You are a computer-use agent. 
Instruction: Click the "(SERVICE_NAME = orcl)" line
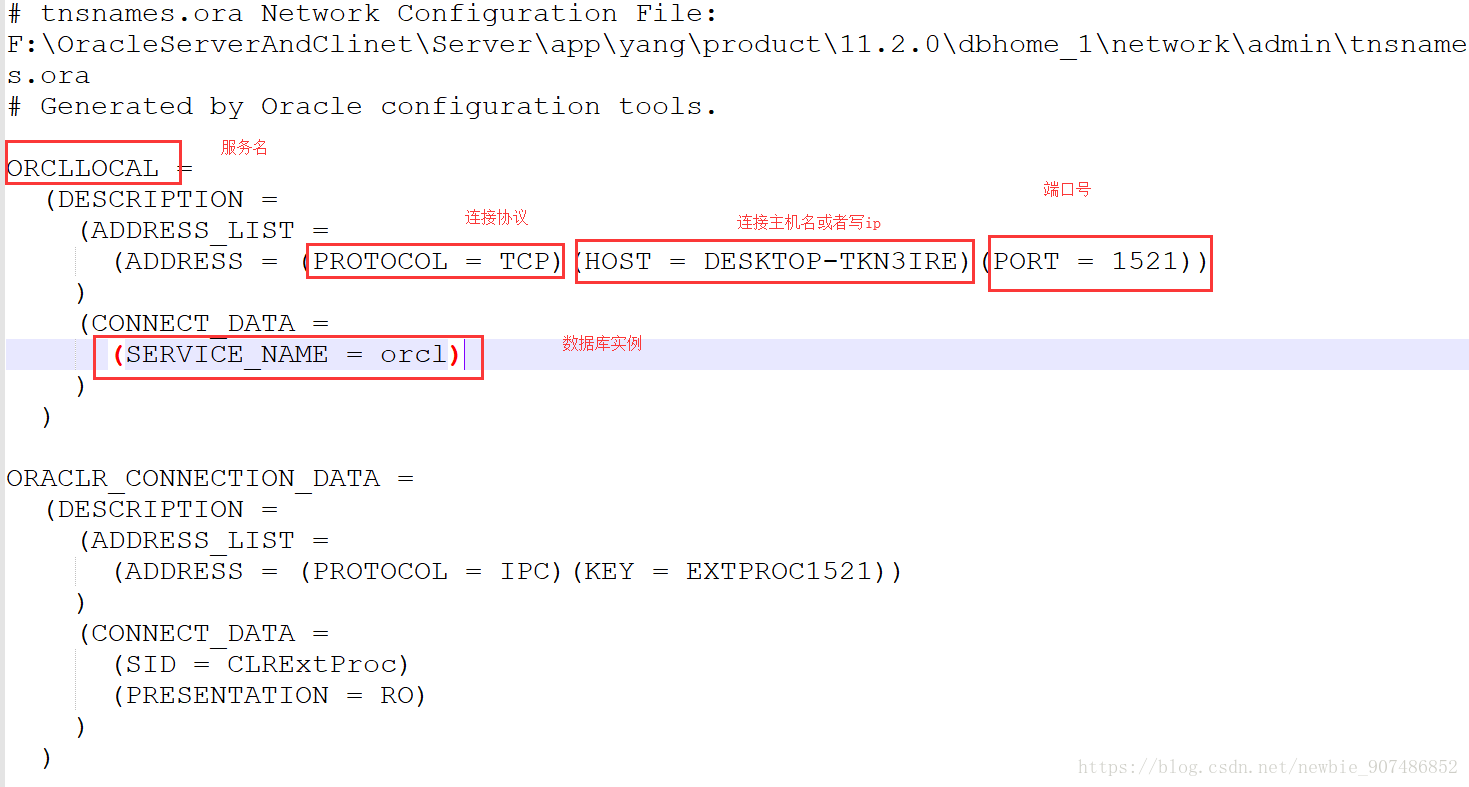pyautogui.click(x=287, y=355)
